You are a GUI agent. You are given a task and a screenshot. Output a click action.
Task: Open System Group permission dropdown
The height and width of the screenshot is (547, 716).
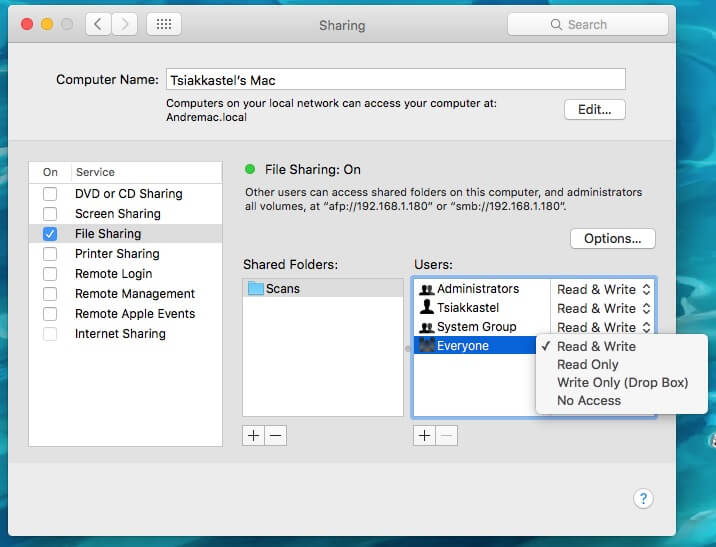pyautogui.click(x=603, y=327)
